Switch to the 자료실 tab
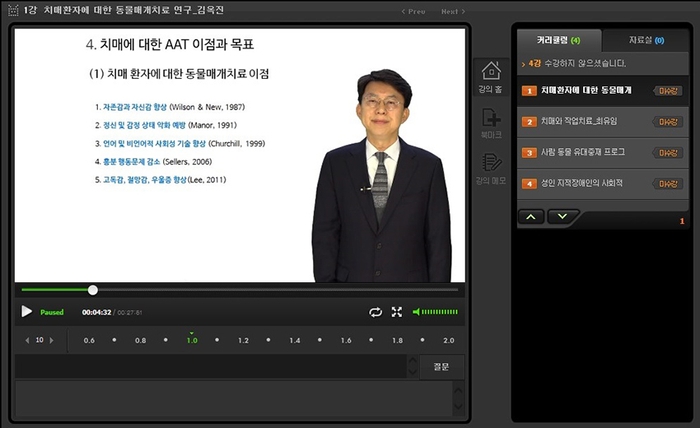 645,41
